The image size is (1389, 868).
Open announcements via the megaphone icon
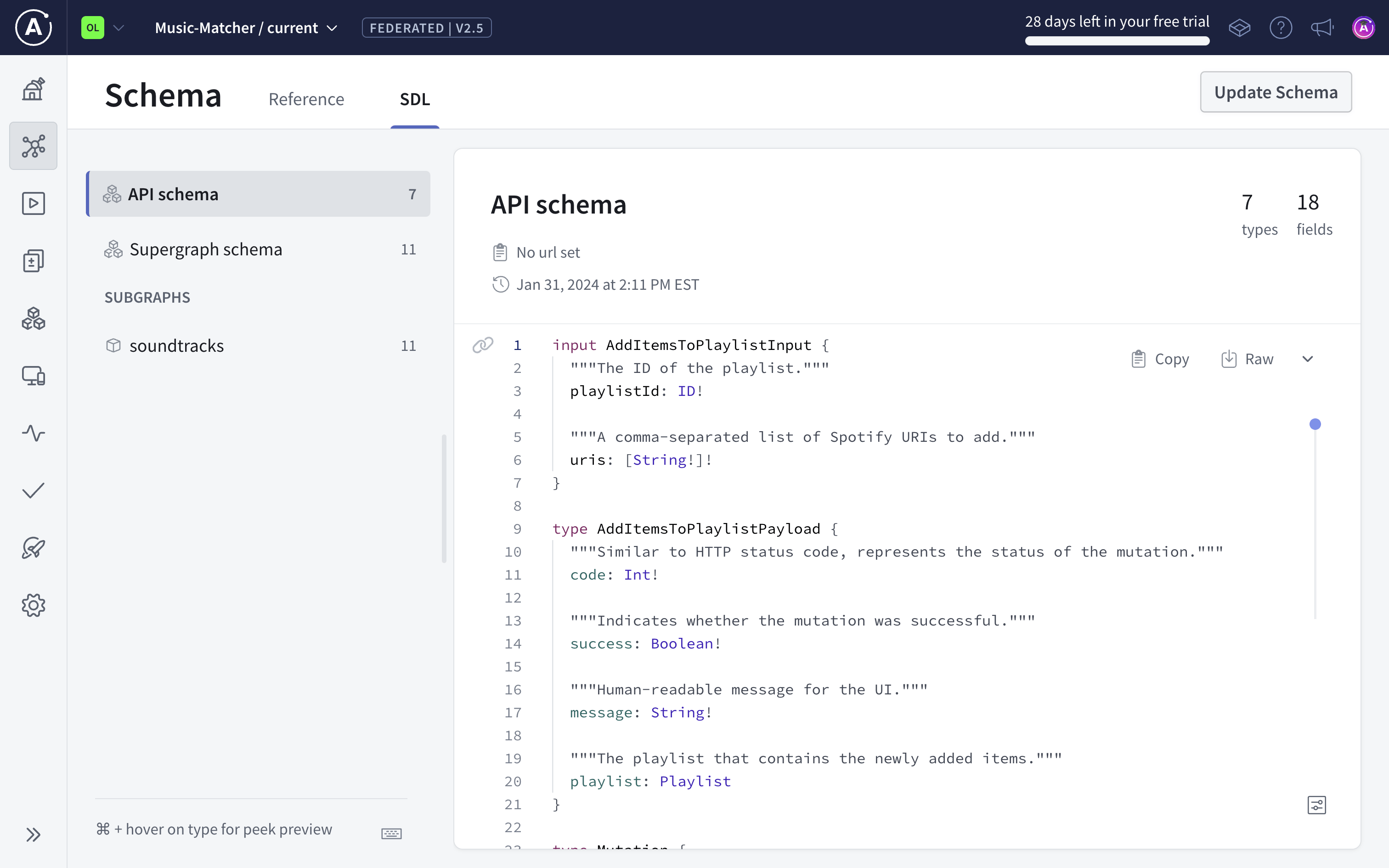[1322, 27]
